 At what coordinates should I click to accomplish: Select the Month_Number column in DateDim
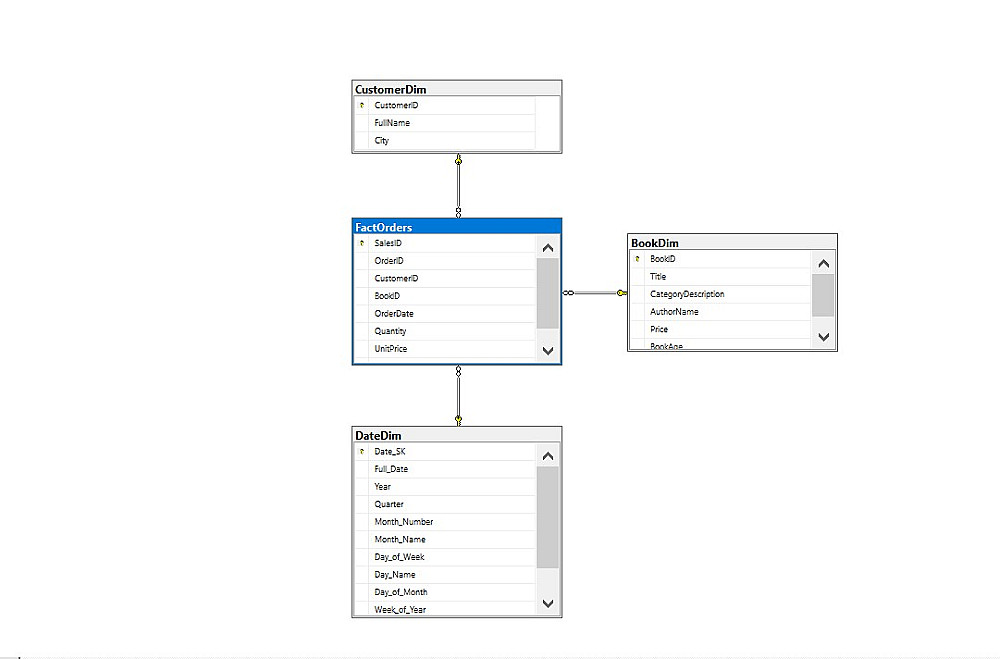click(445, 522)
